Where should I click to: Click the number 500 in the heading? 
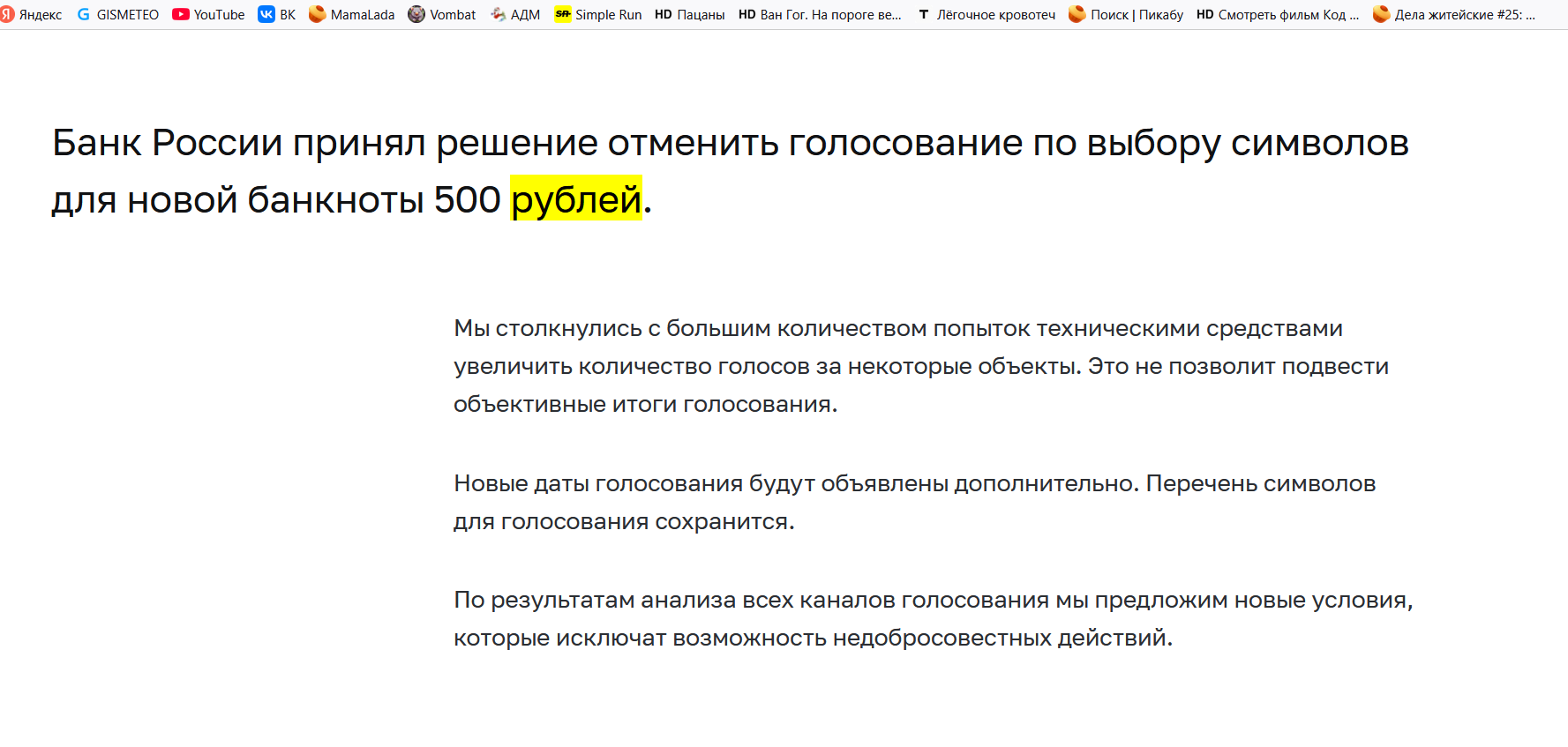click(467, 199)
